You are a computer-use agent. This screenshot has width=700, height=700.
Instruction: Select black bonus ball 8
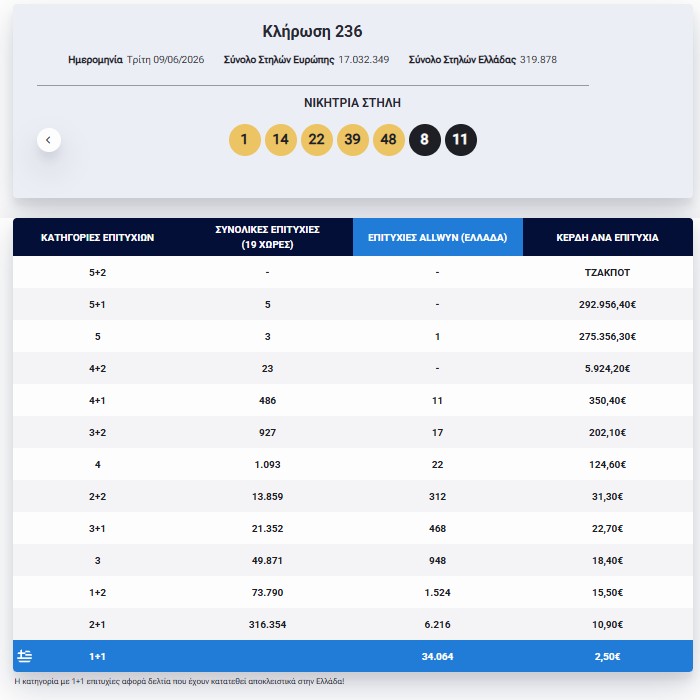(x=425, y=140)
